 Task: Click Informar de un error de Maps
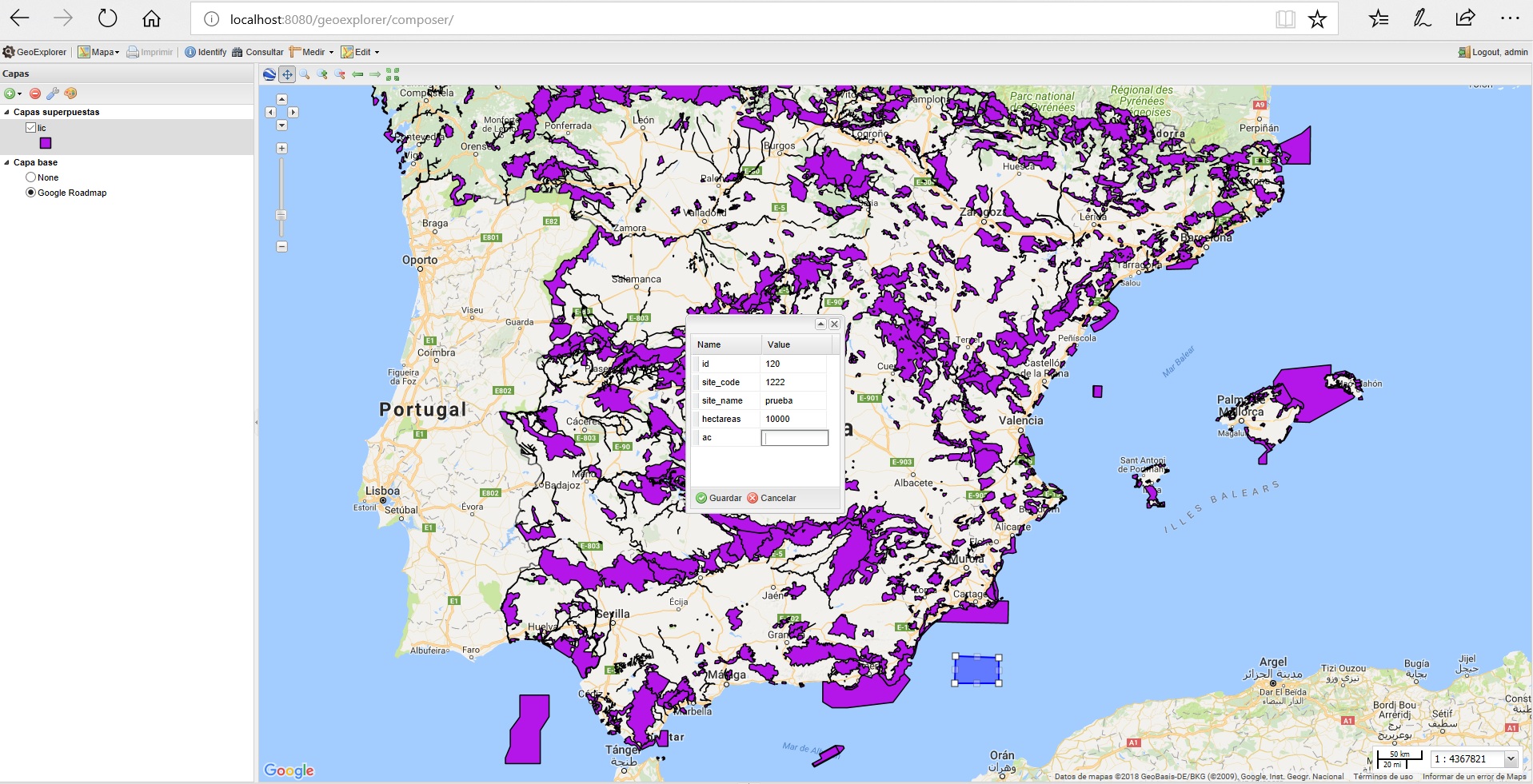pos(1474,777)
